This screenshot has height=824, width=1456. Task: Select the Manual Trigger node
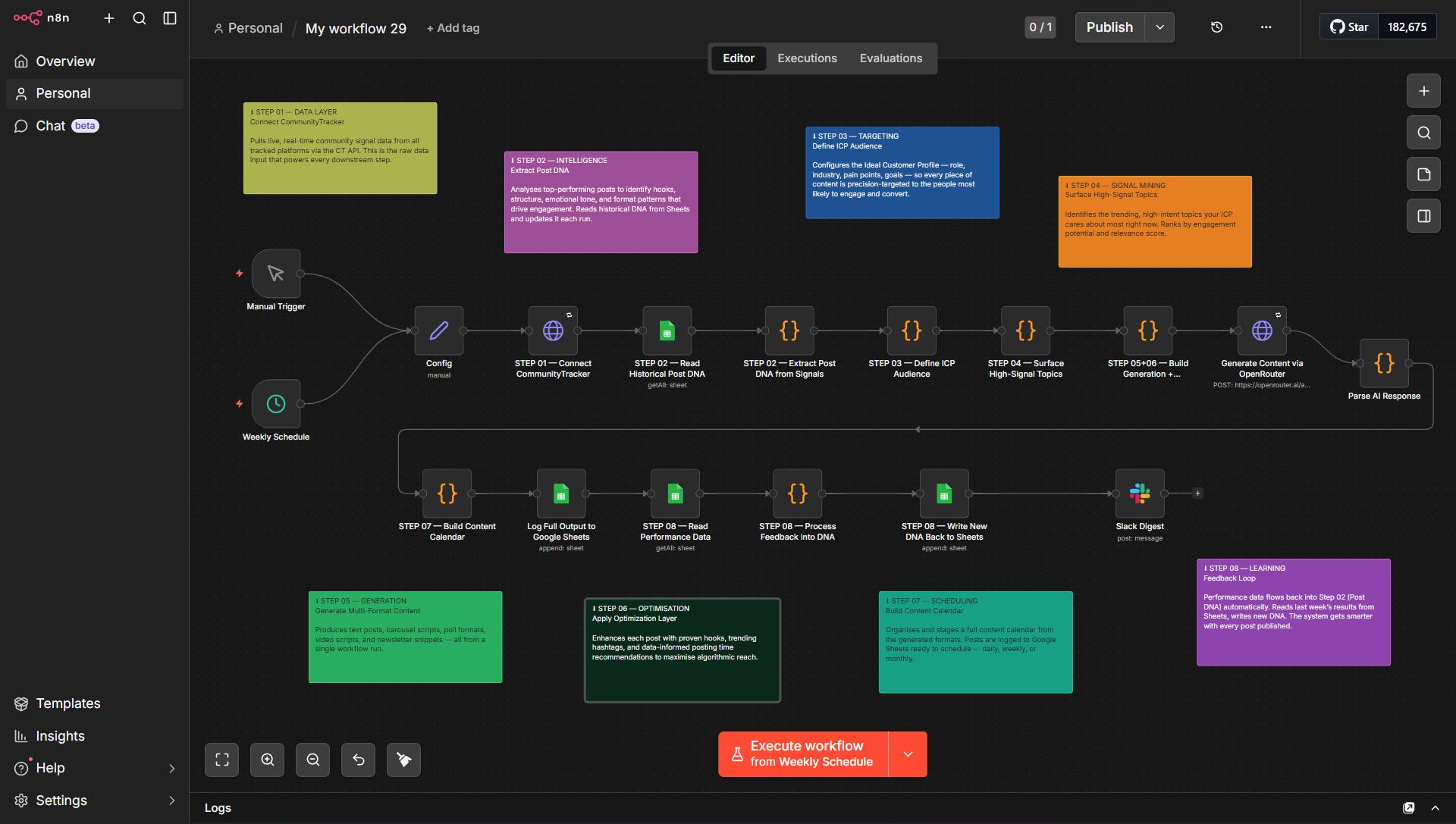tap(275, 274)
